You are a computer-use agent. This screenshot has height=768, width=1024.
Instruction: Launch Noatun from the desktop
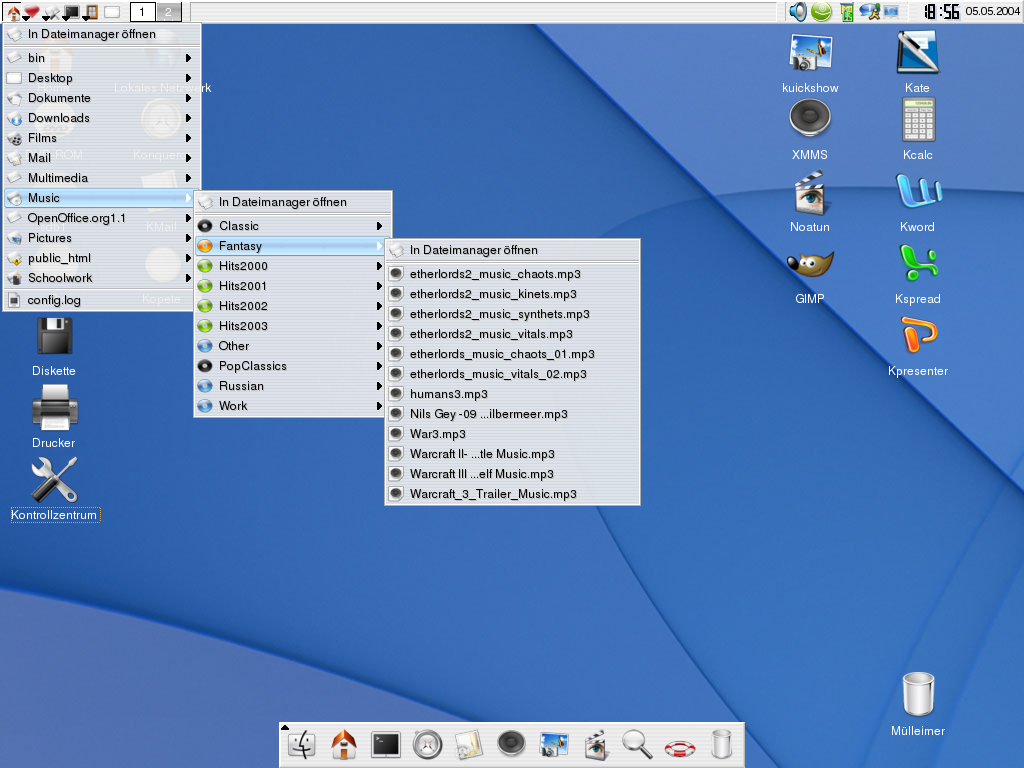tap(810, 202)
